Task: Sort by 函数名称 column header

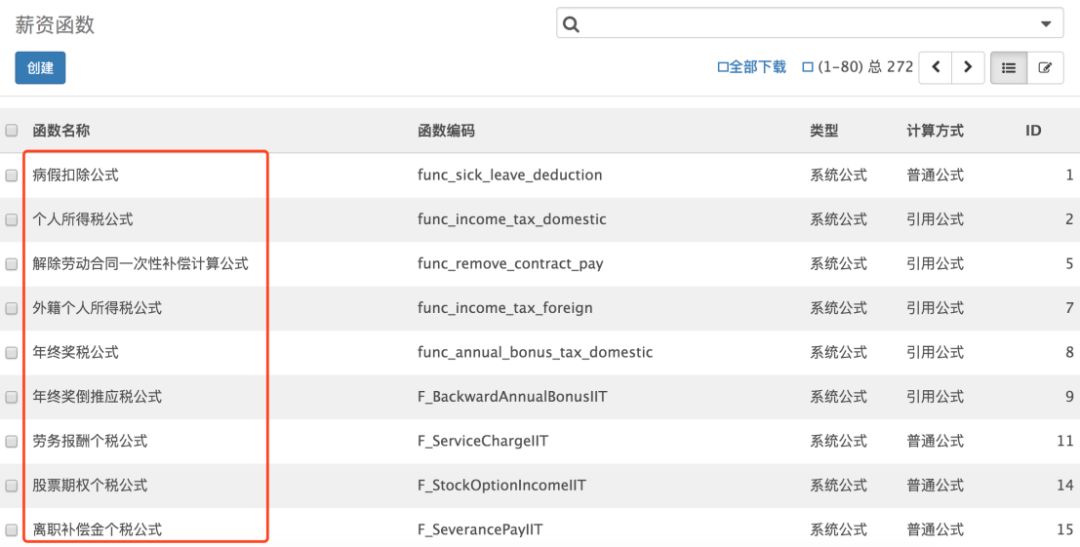Action: (x=61, y=131)
